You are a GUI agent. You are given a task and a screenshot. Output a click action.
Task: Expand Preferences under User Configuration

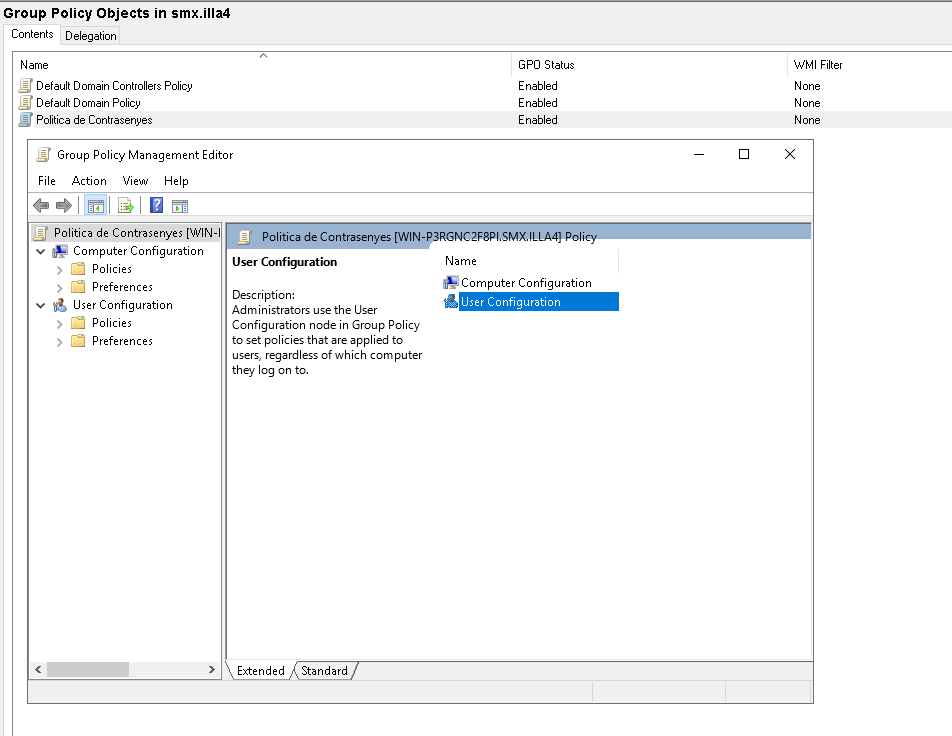[x=60, y=342]
